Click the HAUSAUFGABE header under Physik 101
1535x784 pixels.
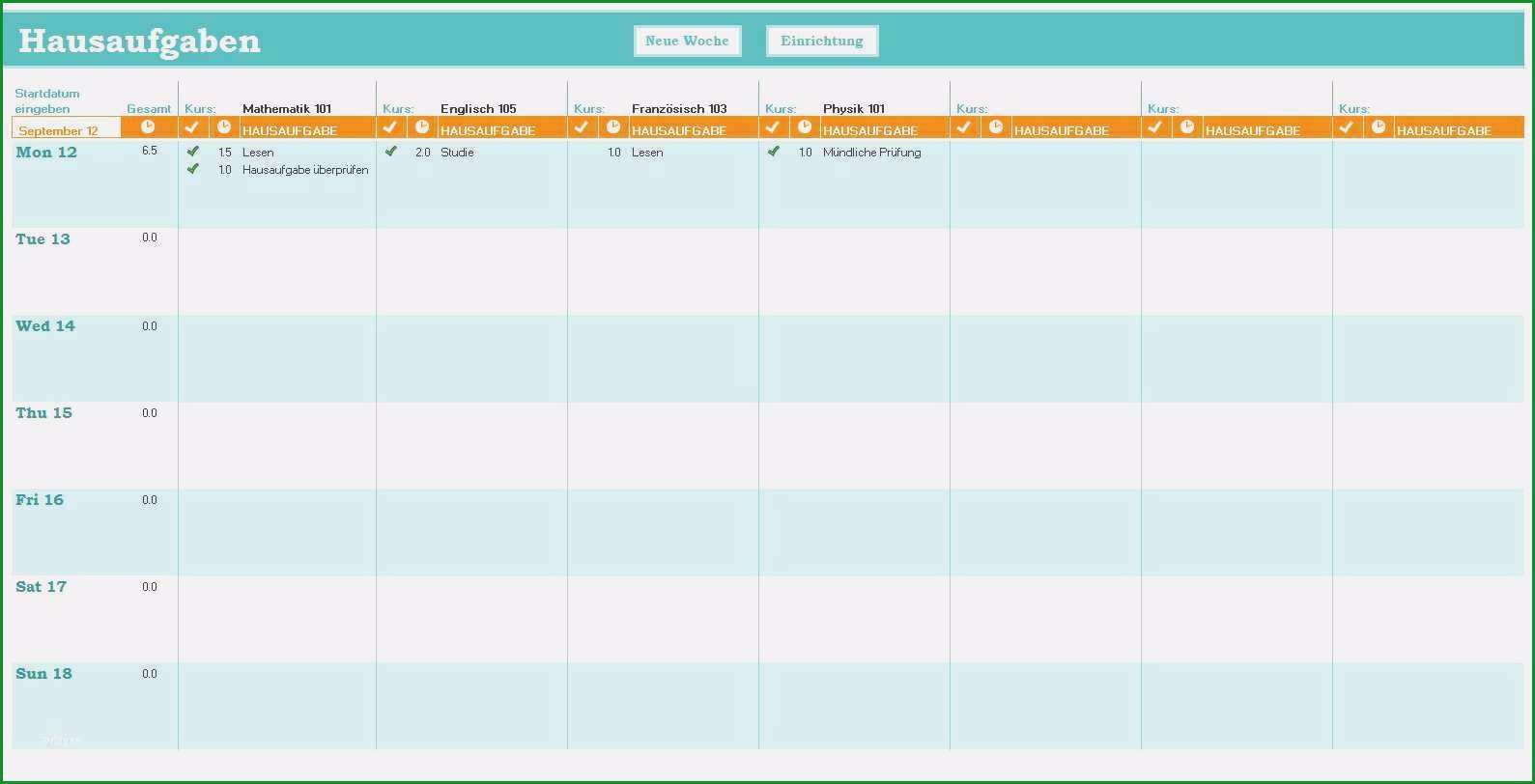(x=870, y=130)
